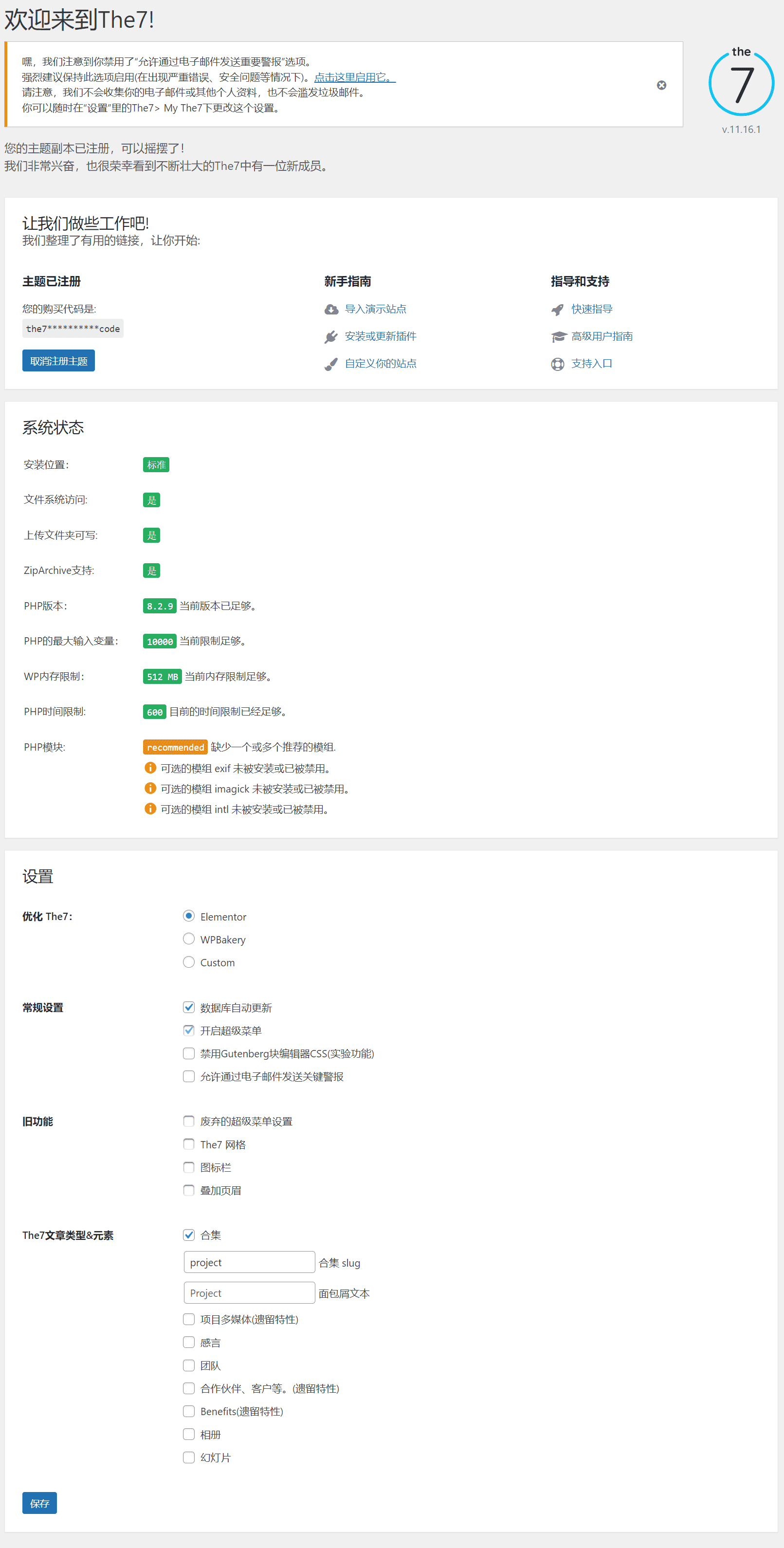Click the purchase code the7**********code
The height and width of the screenshot is (1548, 784).
pos(73,329)
